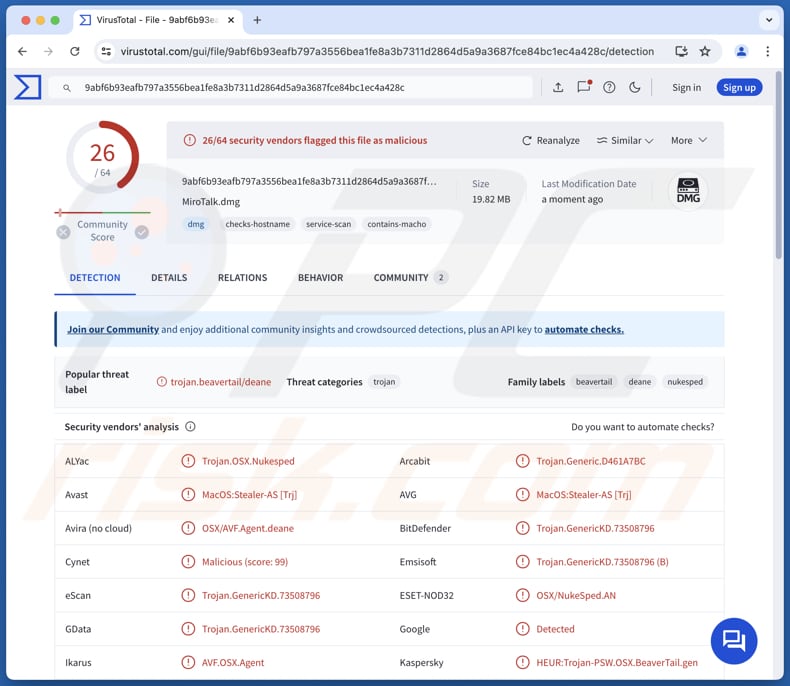The width and height of the screenshot is (790, 686).
Task: Click the beavertail family label
Action: (594, 382)
